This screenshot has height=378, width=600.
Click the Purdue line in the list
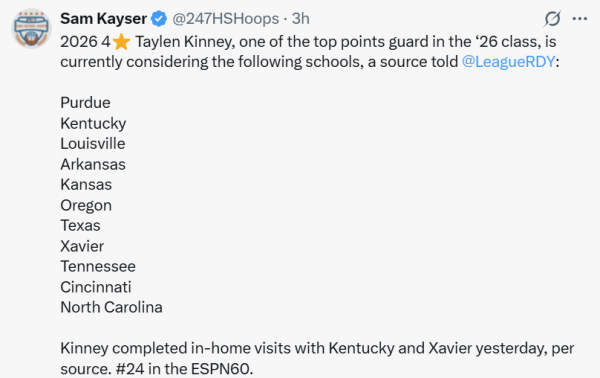click(x=85, y=103)
